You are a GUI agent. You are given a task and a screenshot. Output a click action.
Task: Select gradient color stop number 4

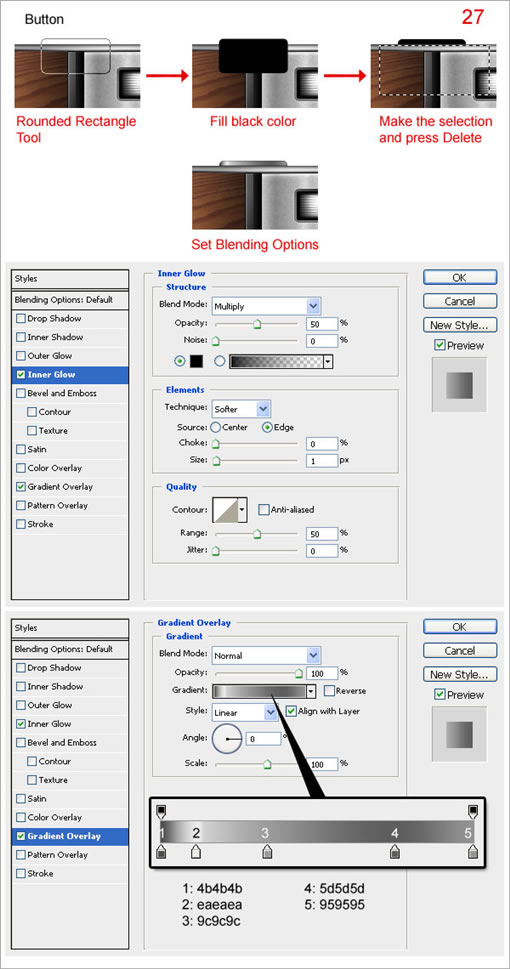click(x=394, y=853)
